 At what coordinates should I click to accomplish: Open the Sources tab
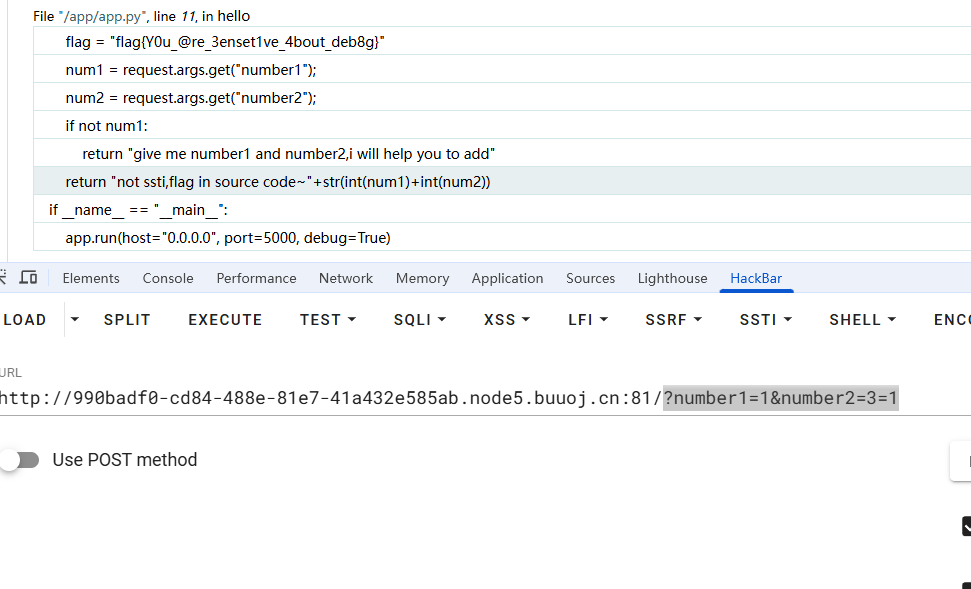[x=590, y=278]
